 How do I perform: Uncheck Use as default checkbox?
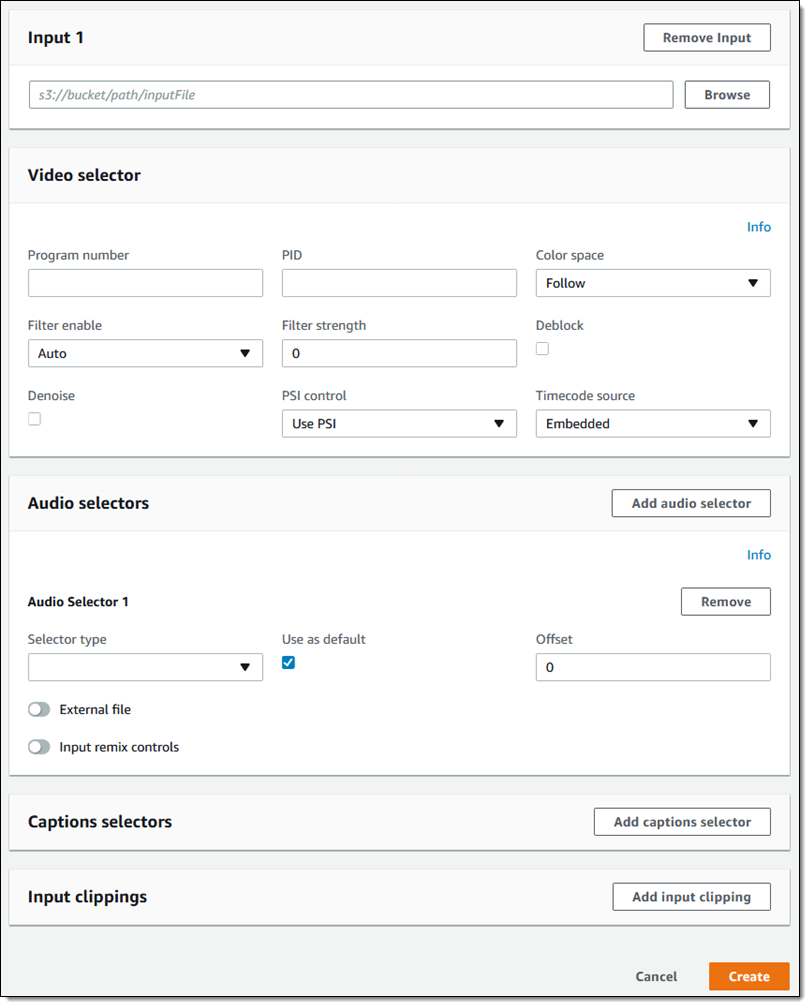288,662
